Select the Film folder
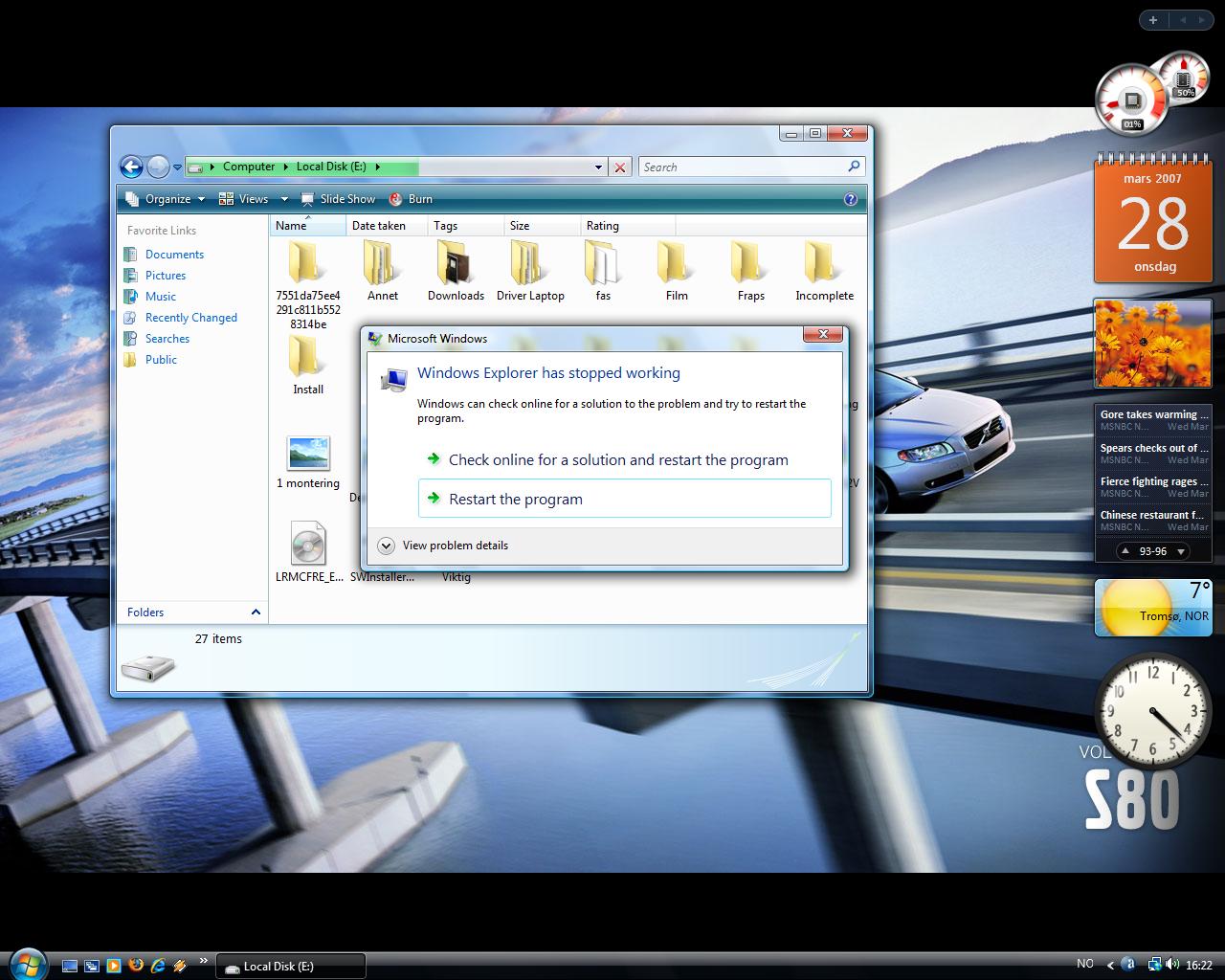Screen dimensions: 1225x980 [x=677, y=270]
